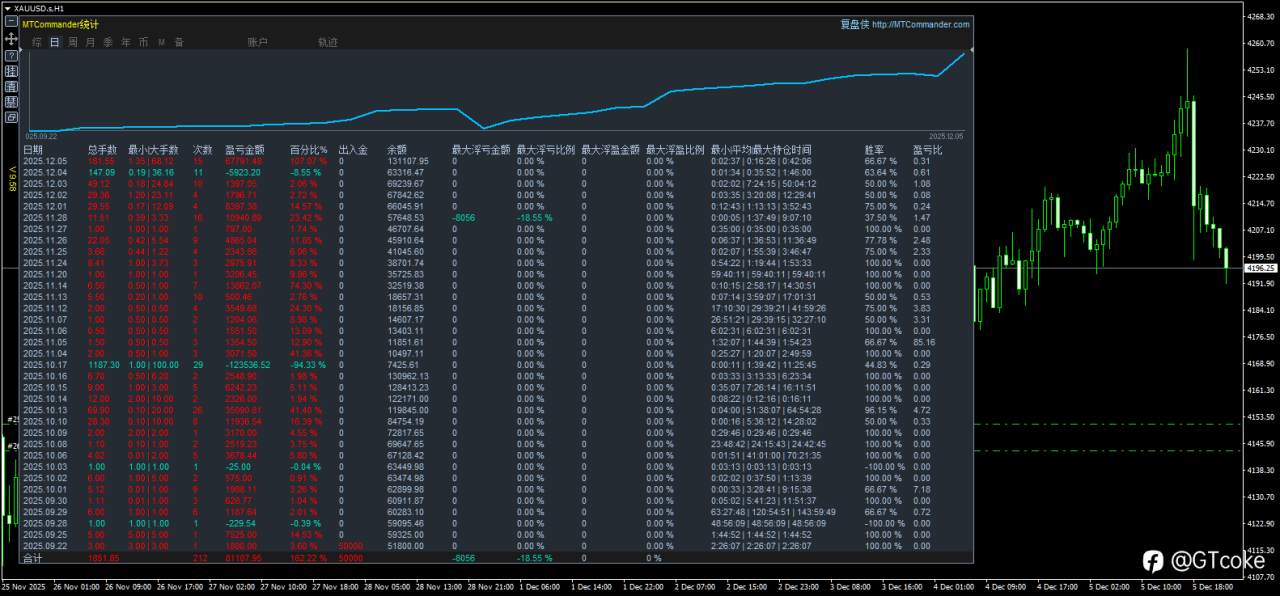Open the MTCommander.com link
Viewport: 1280px width, 596px height.
coord(920,24)
